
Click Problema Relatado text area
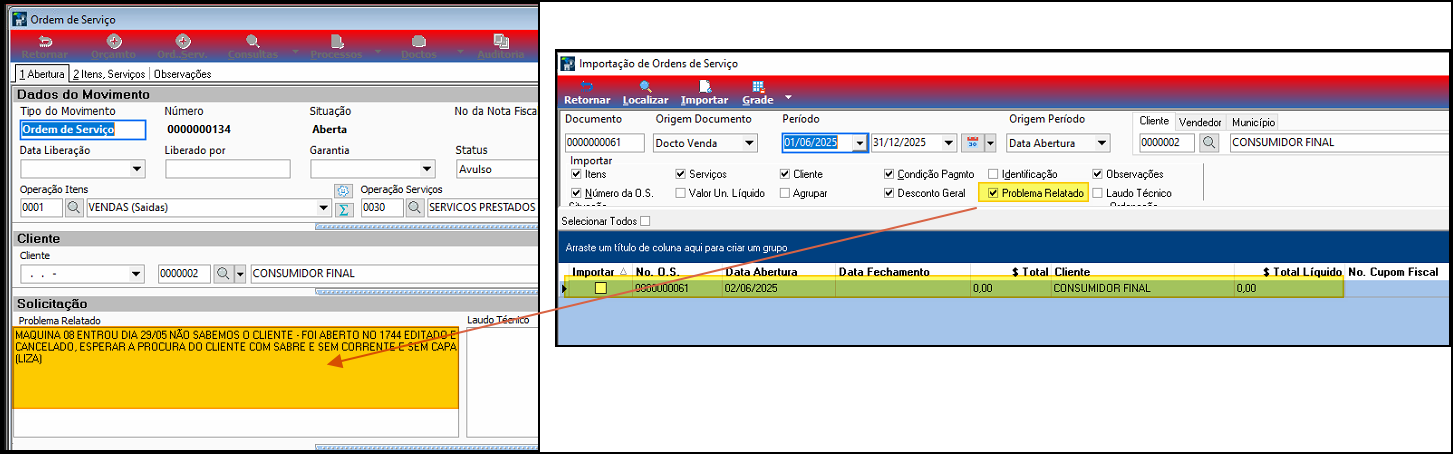click(x=235, y=381)
